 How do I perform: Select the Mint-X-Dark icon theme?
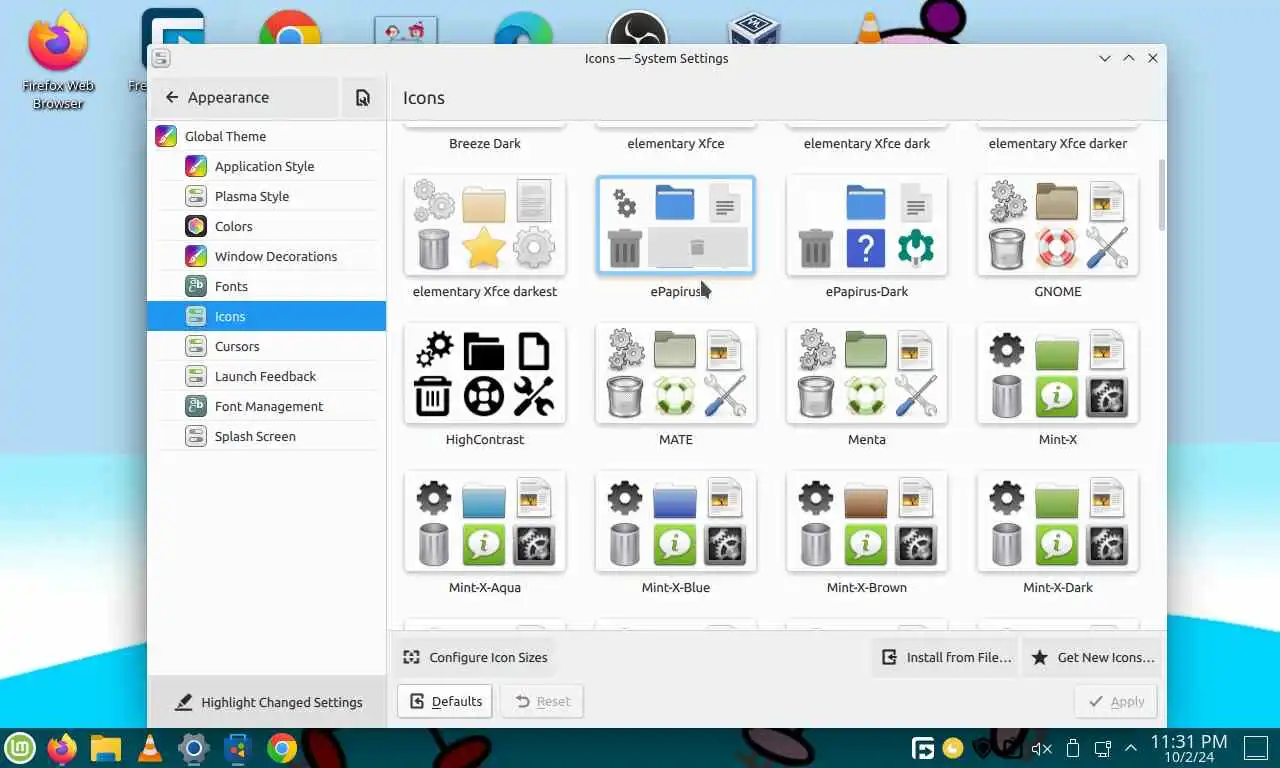(1058, 521)
